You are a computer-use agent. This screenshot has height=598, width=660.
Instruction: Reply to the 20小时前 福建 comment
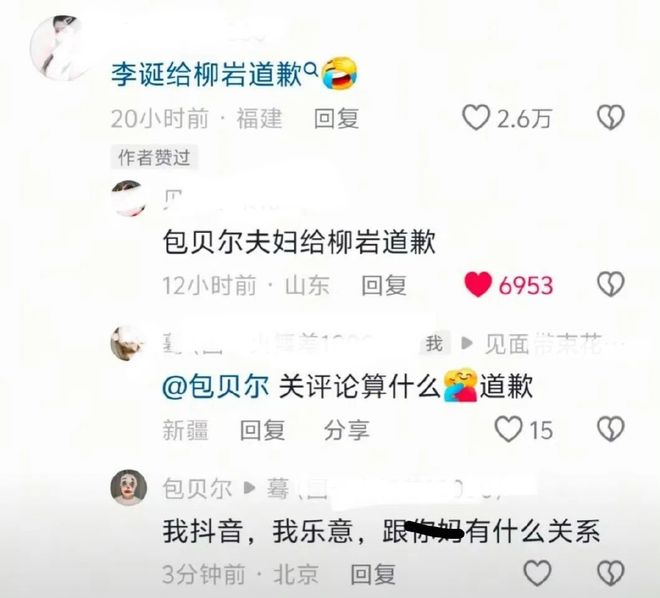[336, 119]
